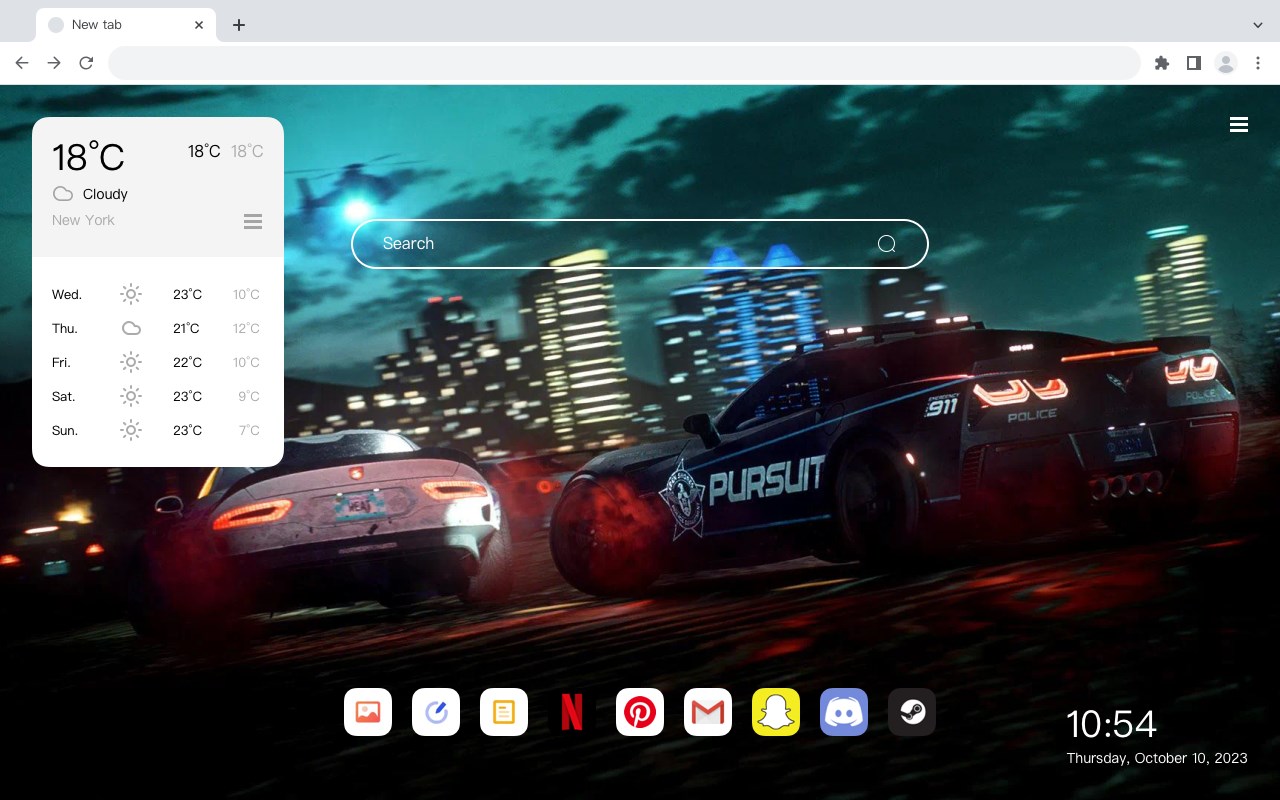Toggle the browser side panel
1280x800 pixels.
click(1193, 63)
